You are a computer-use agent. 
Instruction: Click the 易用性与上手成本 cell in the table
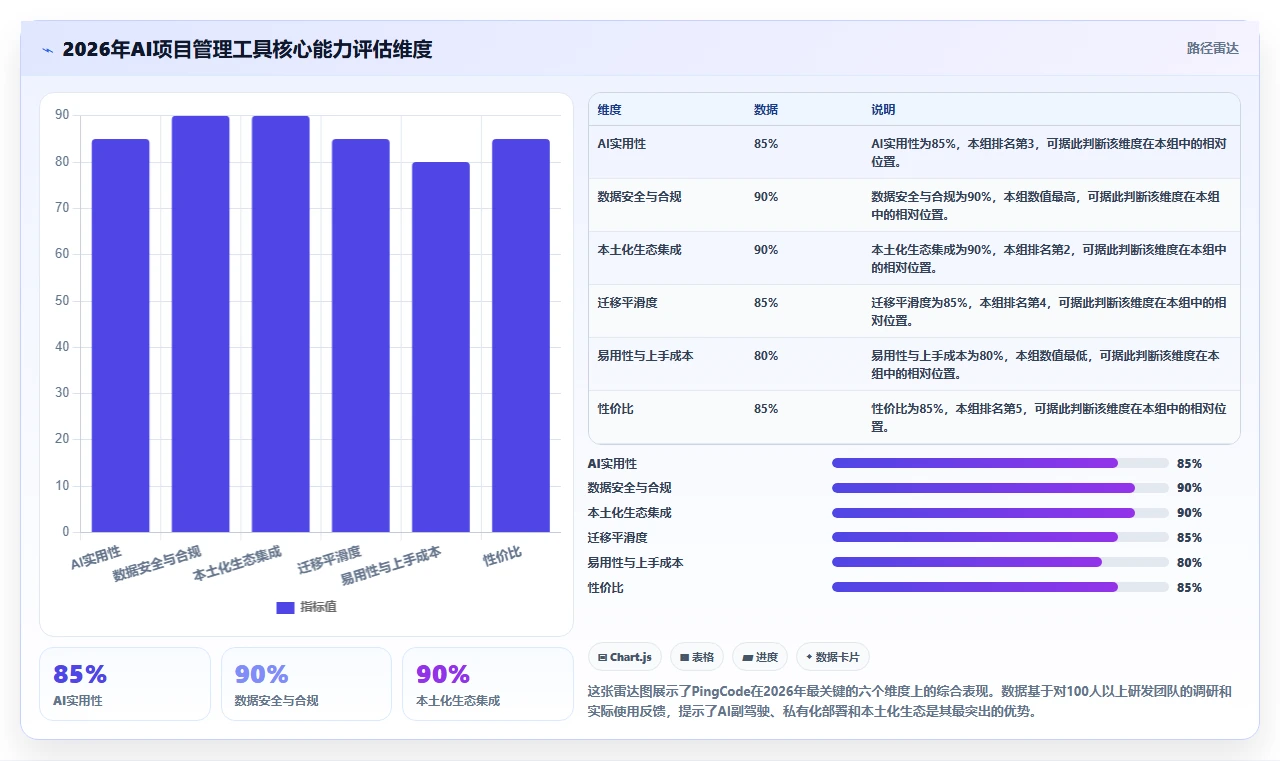[x=645, y=356]
